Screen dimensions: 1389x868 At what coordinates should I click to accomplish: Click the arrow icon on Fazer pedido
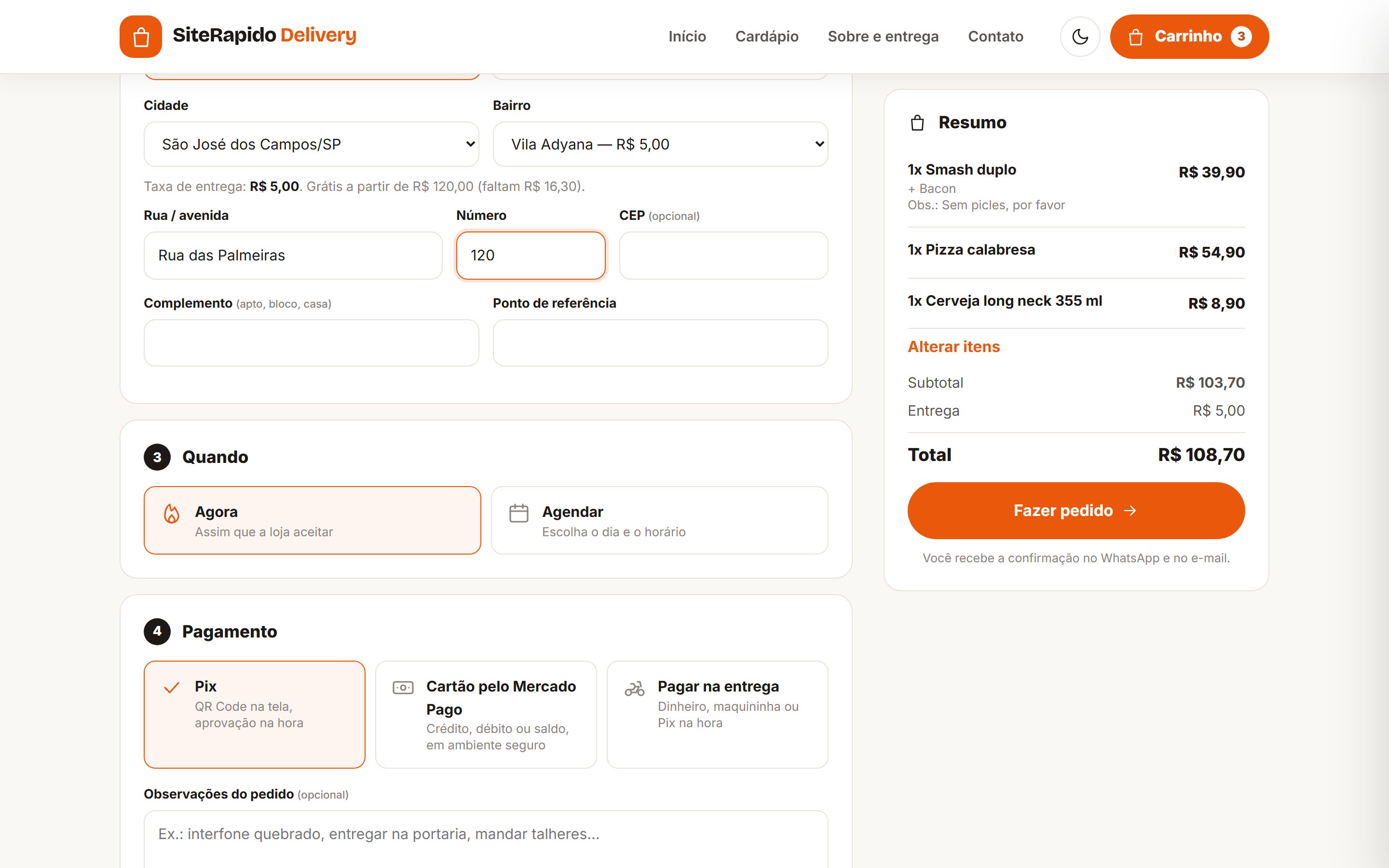click(x=1130, y=510)
